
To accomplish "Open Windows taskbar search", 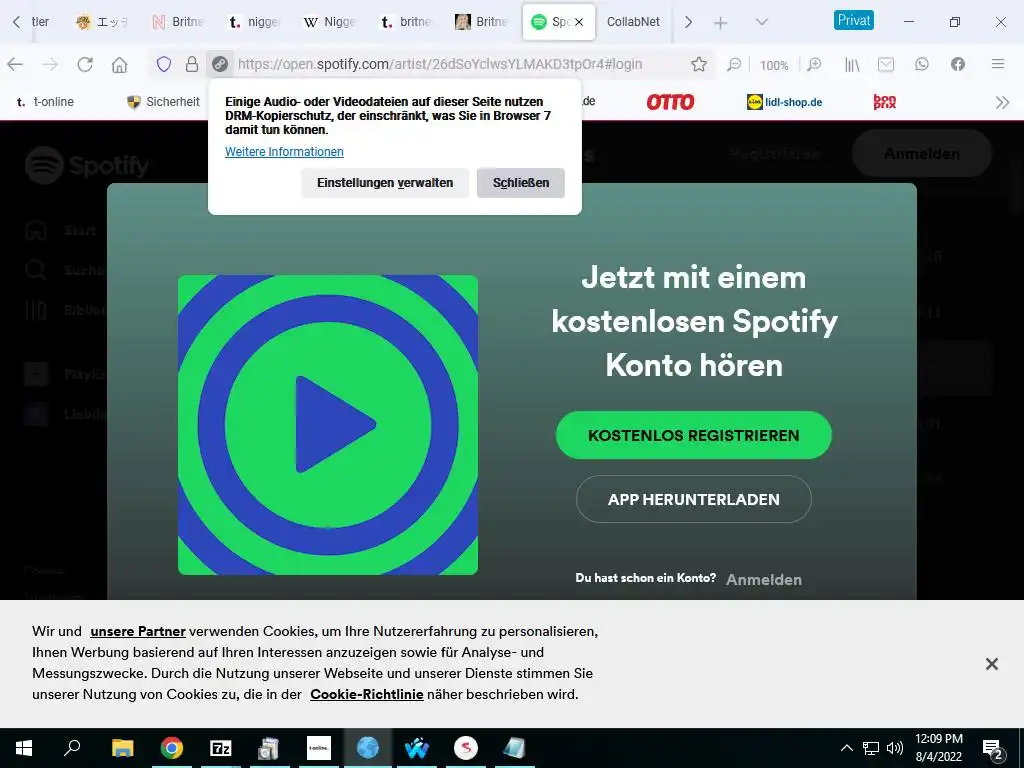I will (x=72, y=748).
